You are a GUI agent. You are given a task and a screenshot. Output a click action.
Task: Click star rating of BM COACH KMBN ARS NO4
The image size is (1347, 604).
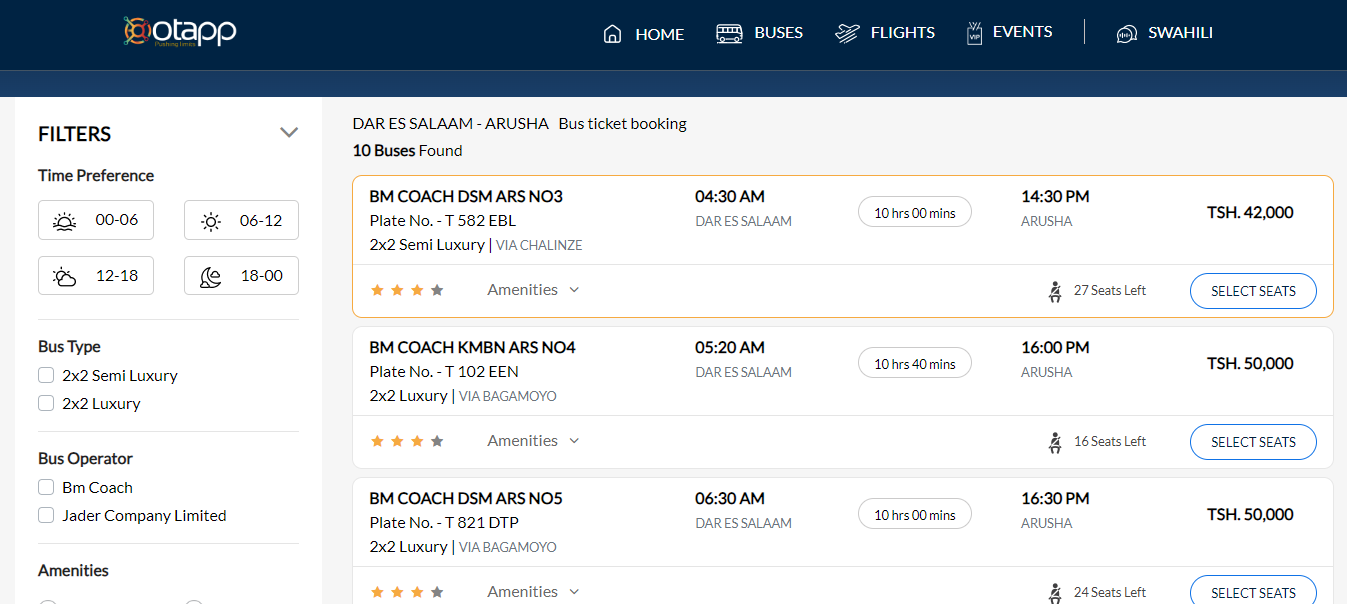(407, 441)
